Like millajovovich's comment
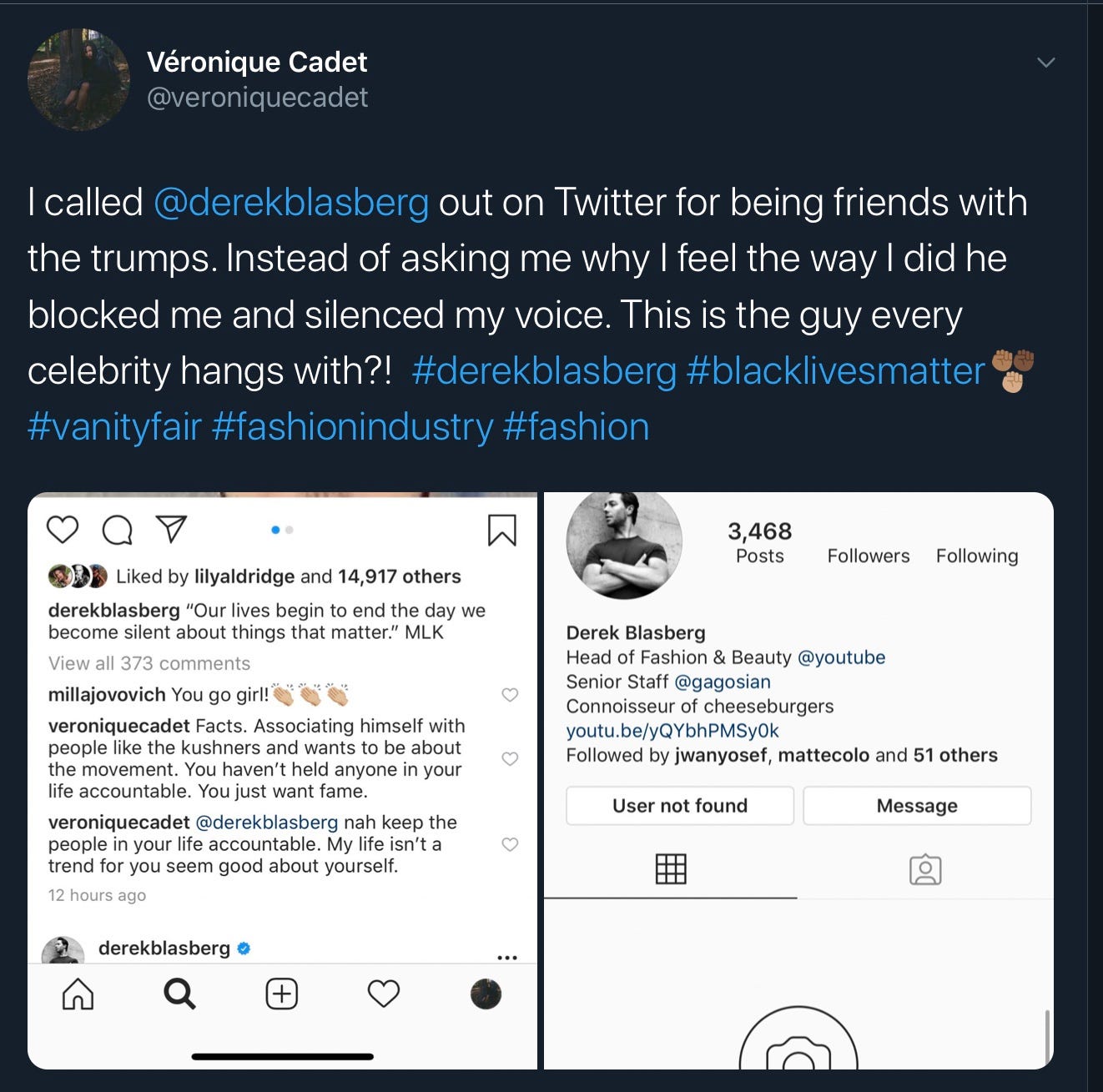This screenshot has height=1092, width=1103. tap(510, 695)
